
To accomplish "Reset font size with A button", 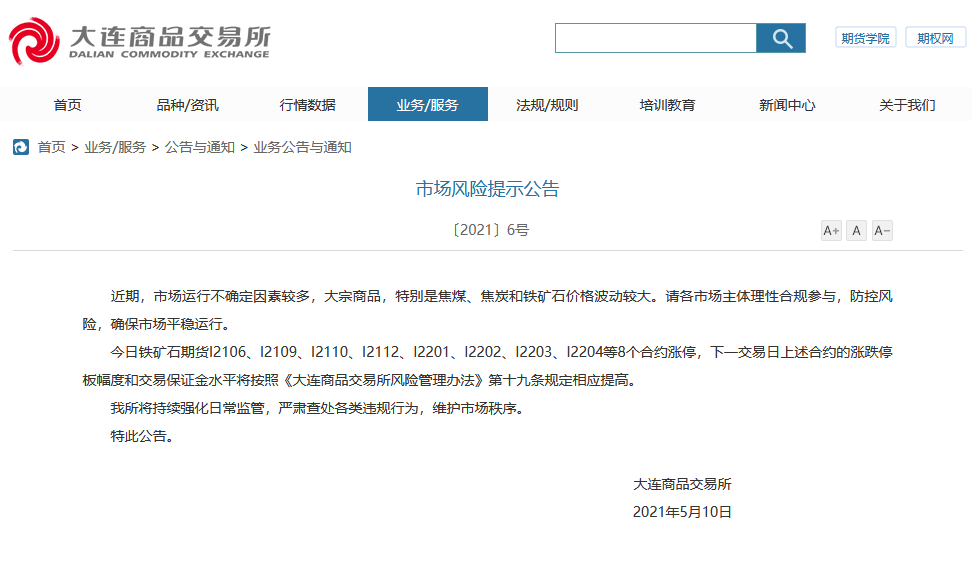I will [x=856, y=231].
